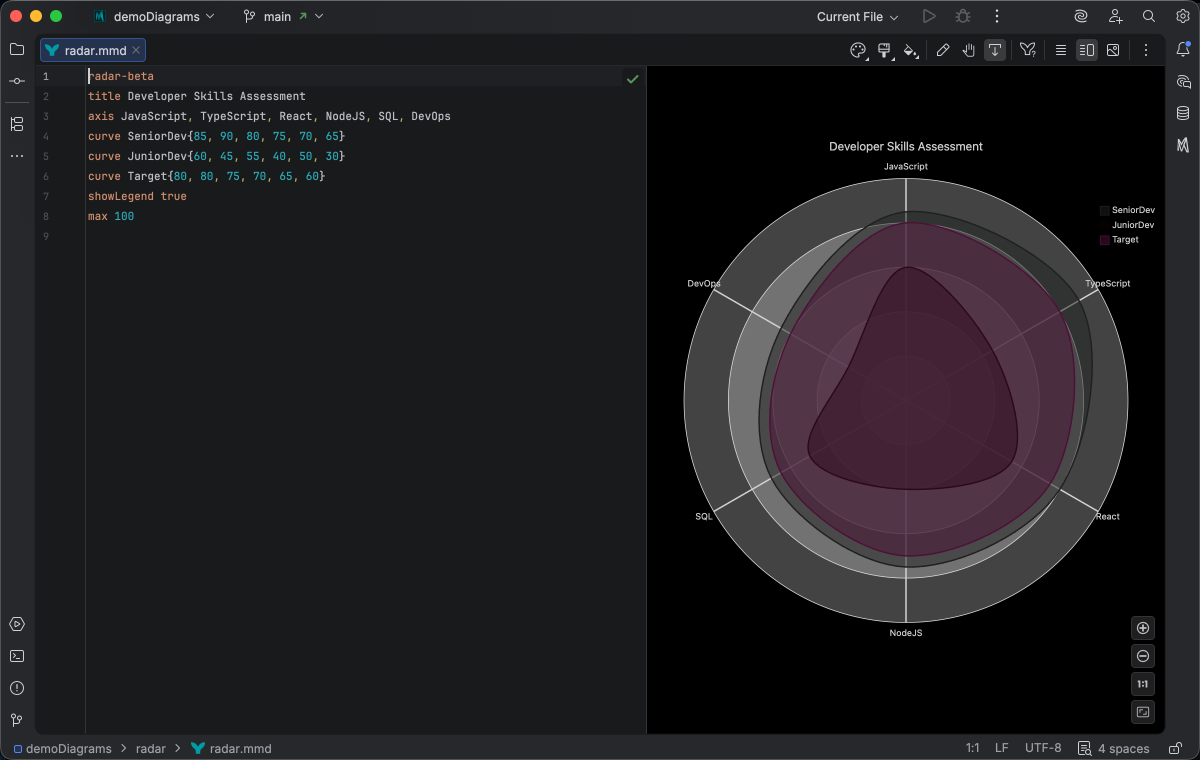The image size is (1200, 760).
Task: Click the 1:1 caret position indicator
Action: [x=972, y=748]
